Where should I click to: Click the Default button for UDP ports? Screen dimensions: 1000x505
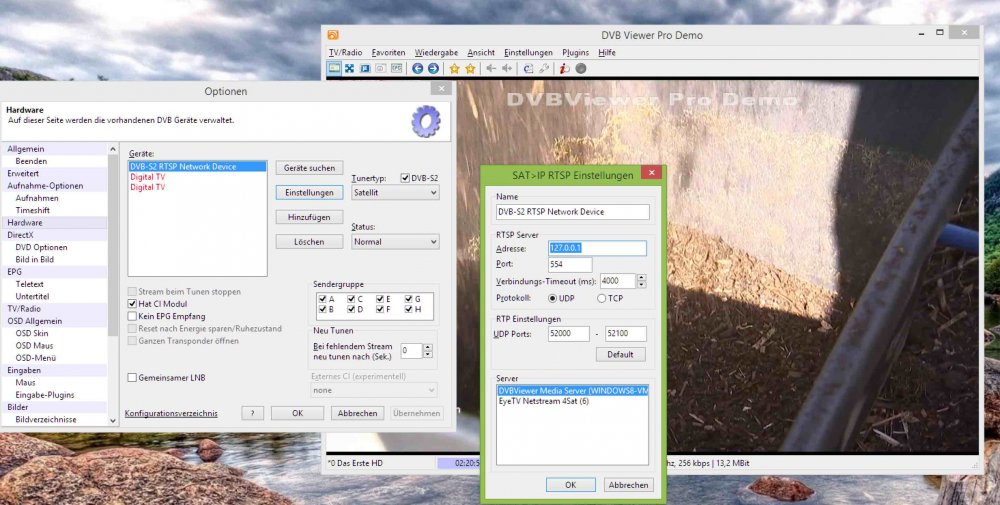point(620,354)
